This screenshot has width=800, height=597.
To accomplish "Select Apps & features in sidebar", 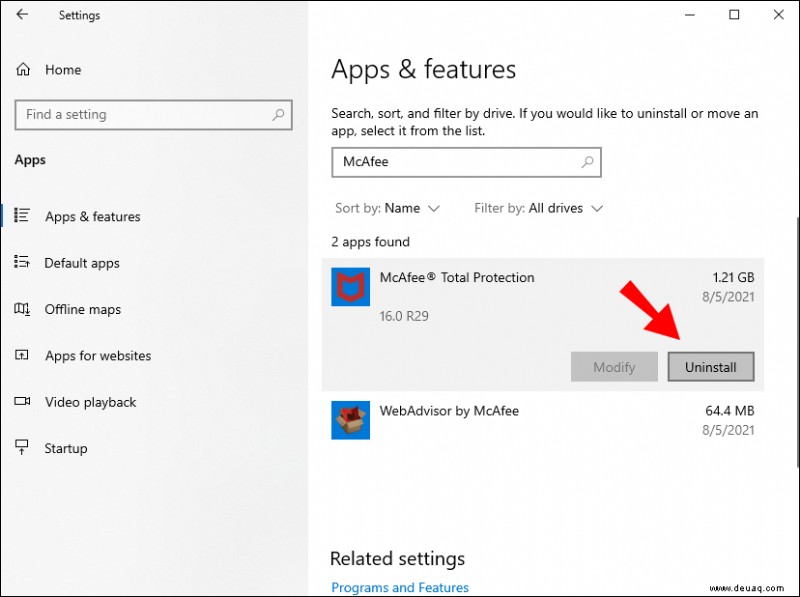I will coord(92,216).
